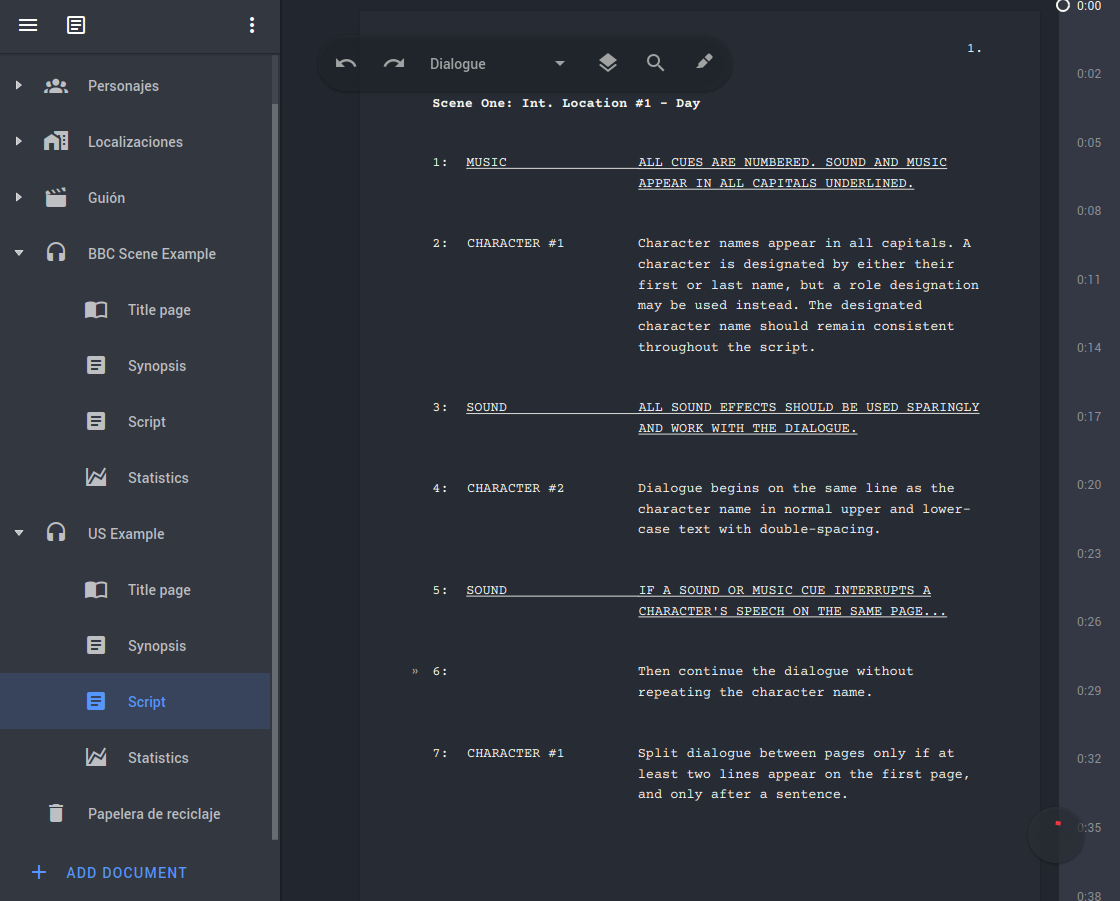The width and height of the screenshot is (1120, 901).
Task: Open Title page under US Example
Action: pyautogui.click(x=135, y=589)
